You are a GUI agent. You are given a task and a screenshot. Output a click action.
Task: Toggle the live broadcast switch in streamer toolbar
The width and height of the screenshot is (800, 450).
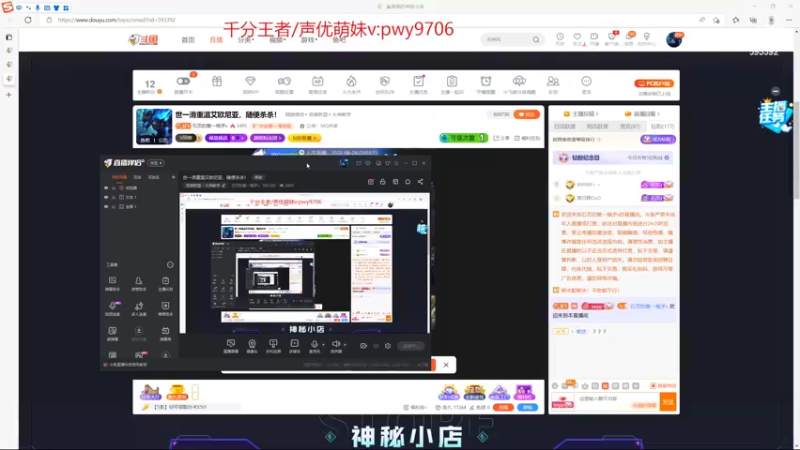click(x=183, y=81)
